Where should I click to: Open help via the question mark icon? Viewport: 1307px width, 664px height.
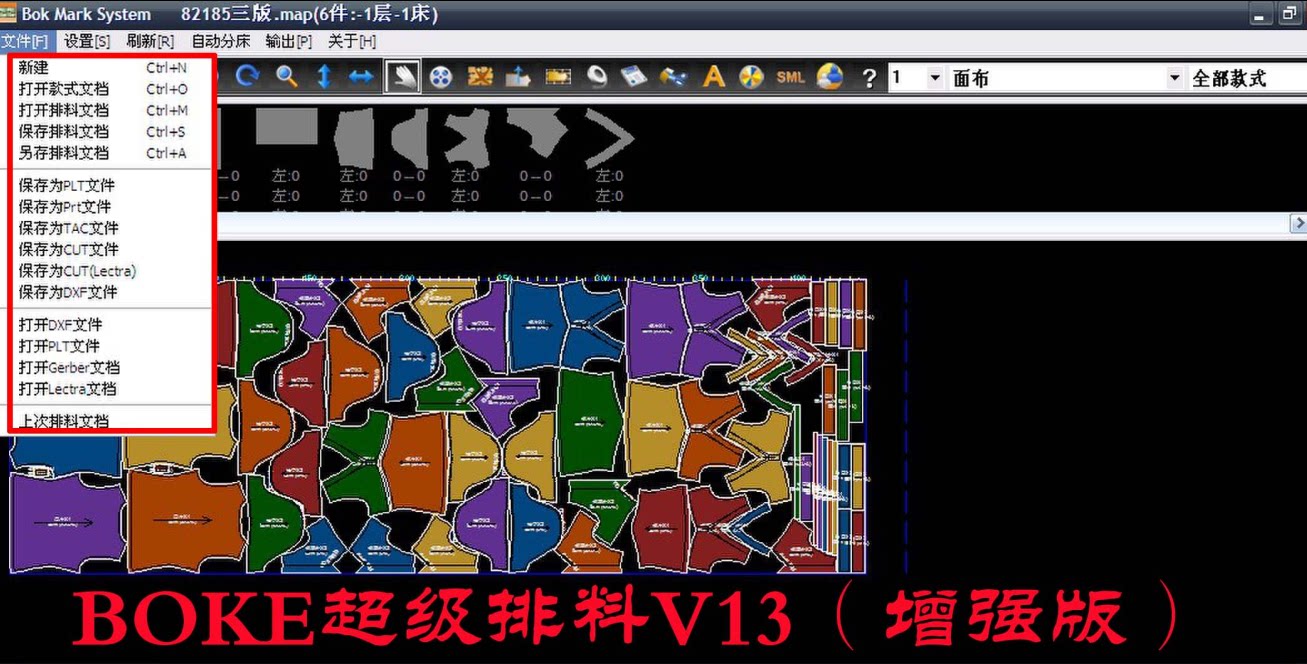pyautogui.click(x=869, y=78)
